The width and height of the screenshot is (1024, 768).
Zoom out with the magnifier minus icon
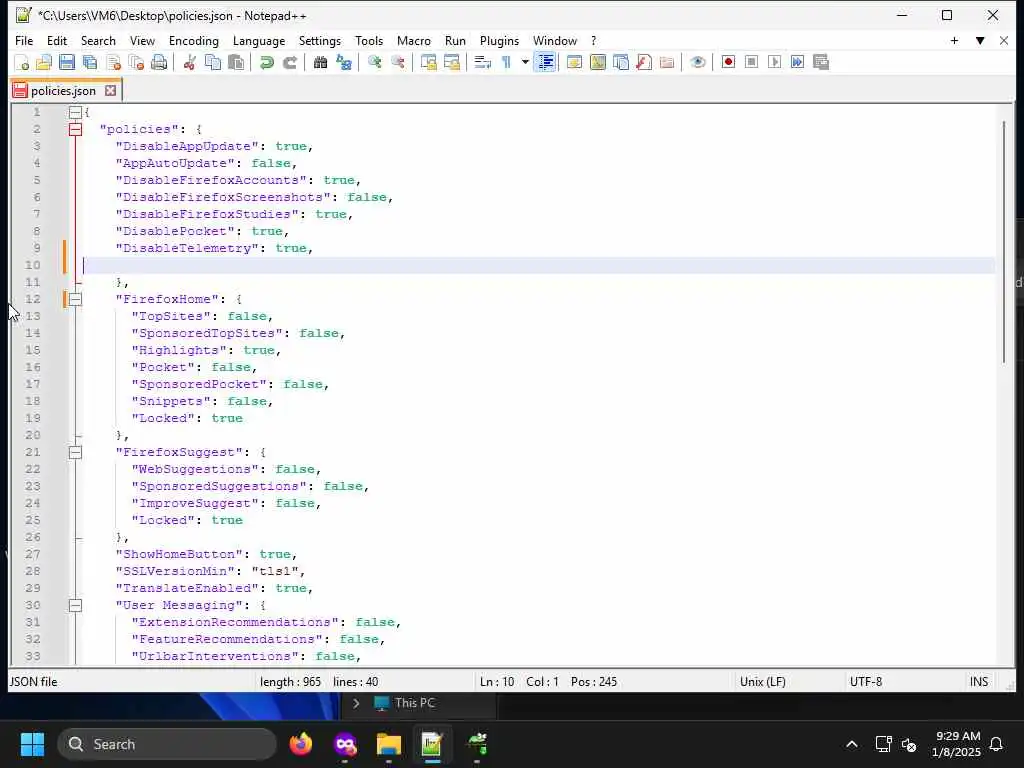click(x=398, y=62)
